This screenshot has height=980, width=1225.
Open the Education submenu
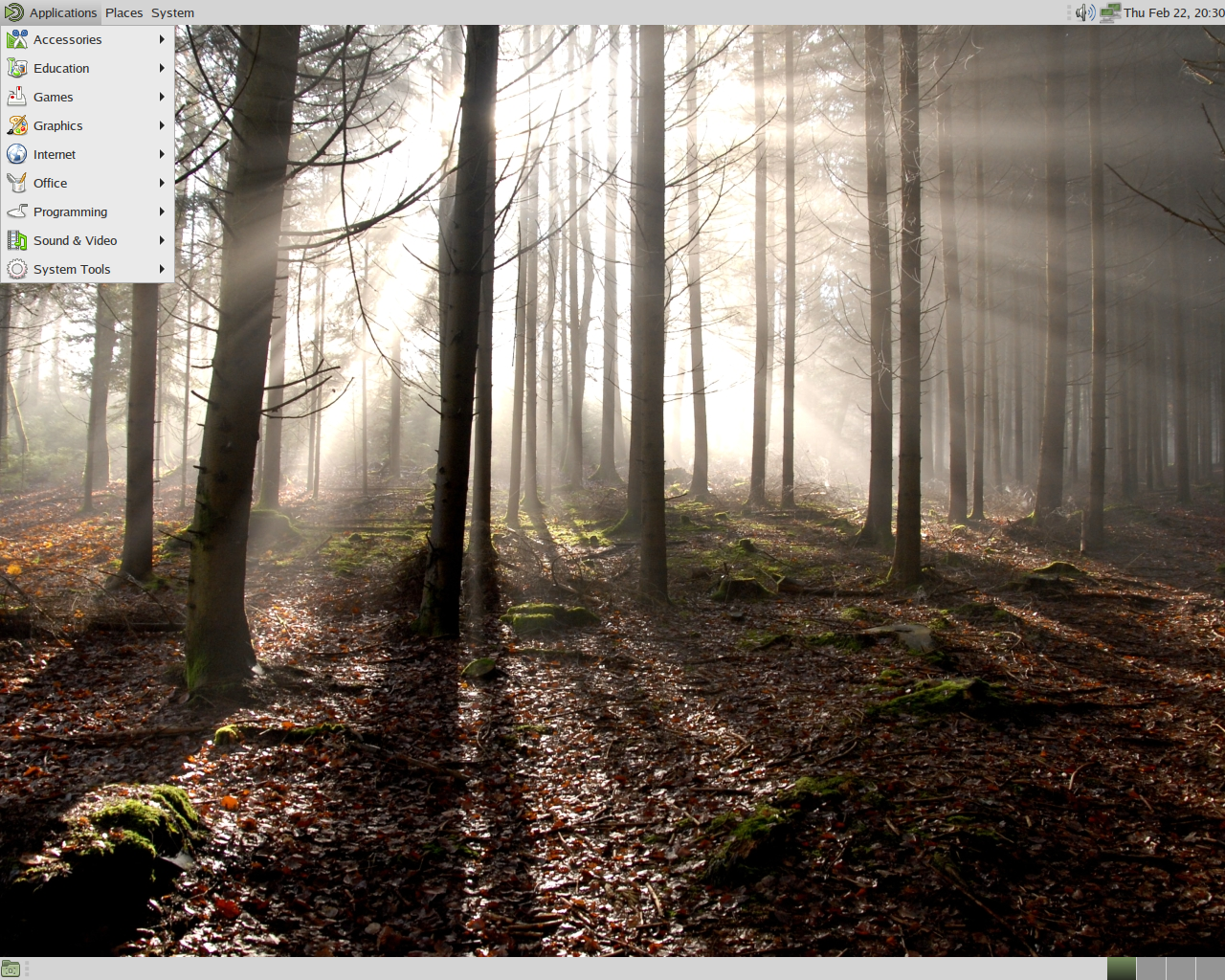point(87,68)
